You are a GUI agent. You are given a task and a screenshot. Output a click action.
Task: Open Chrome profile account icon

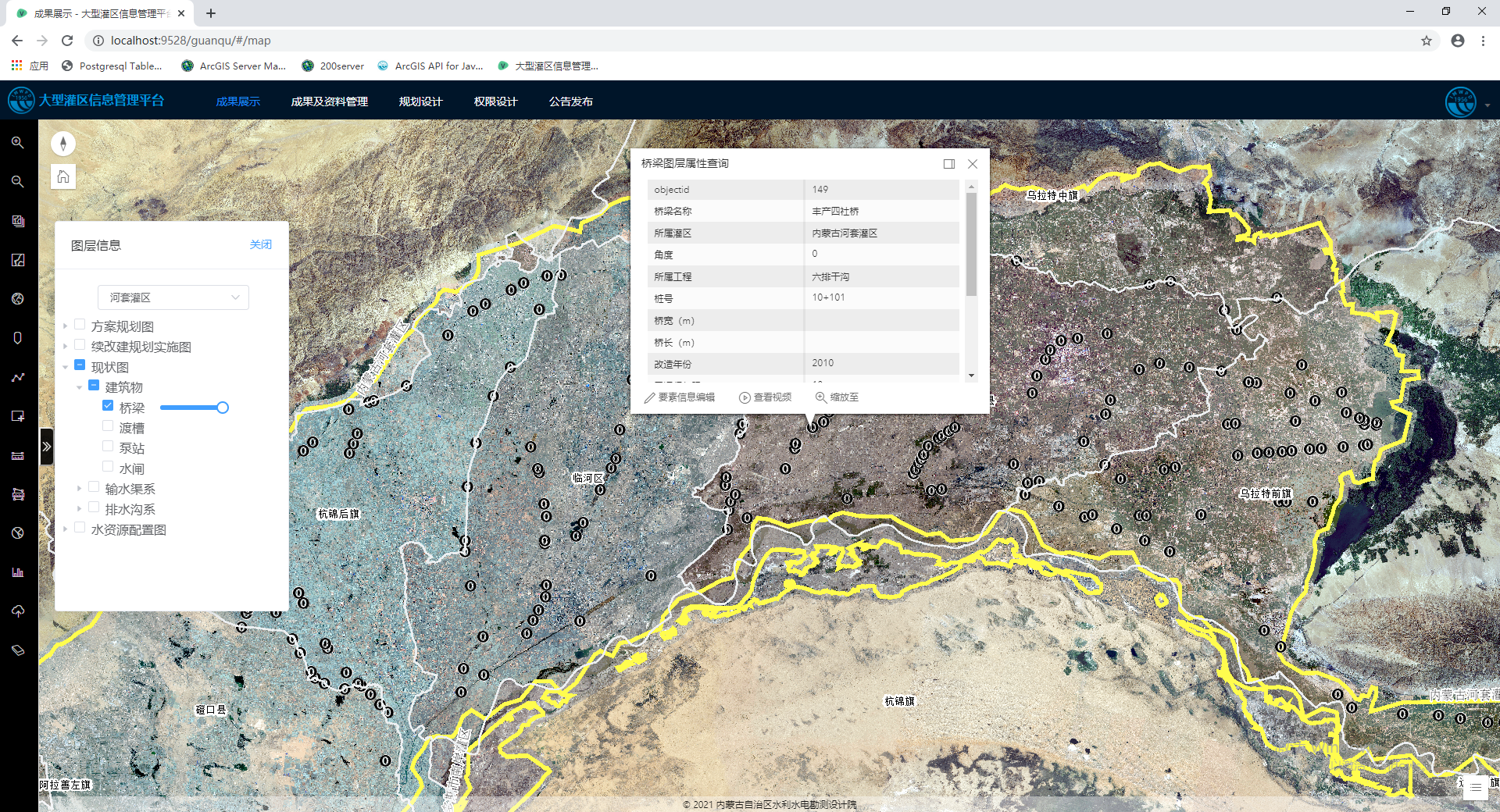point(1458,41)
